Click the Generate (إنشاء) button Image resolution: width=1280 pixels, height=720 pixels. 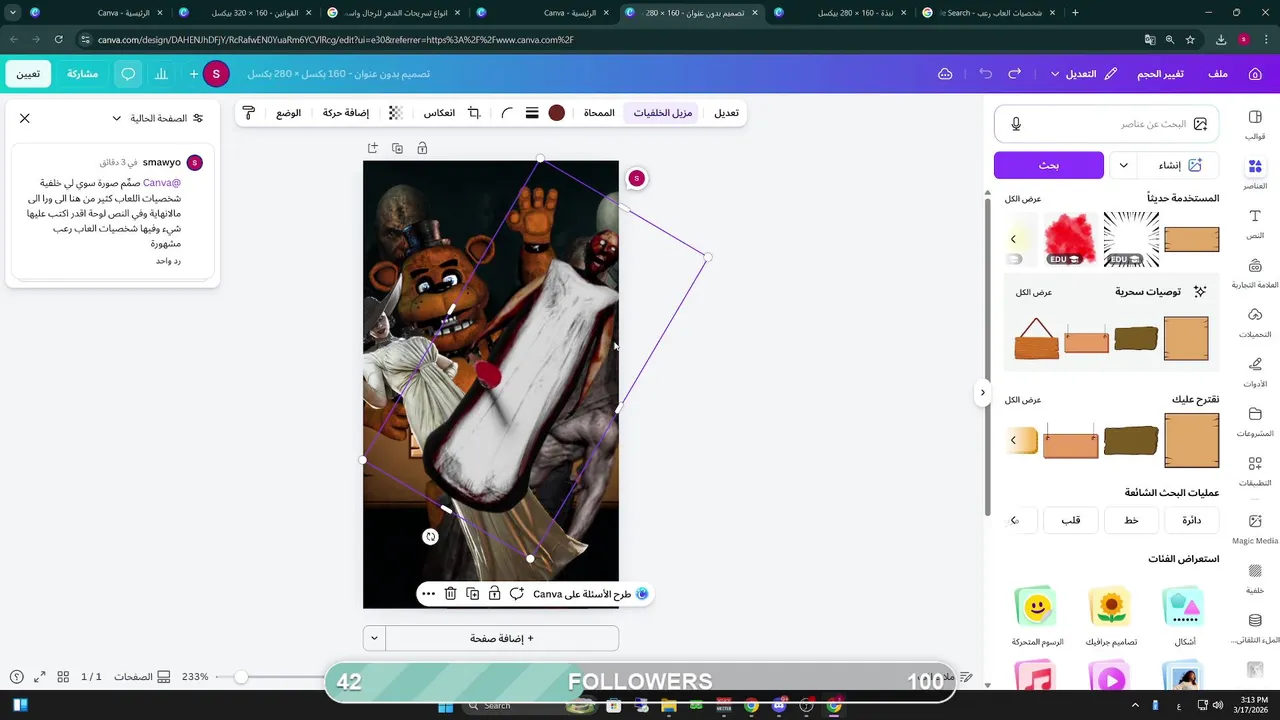tap(1178, 165)
